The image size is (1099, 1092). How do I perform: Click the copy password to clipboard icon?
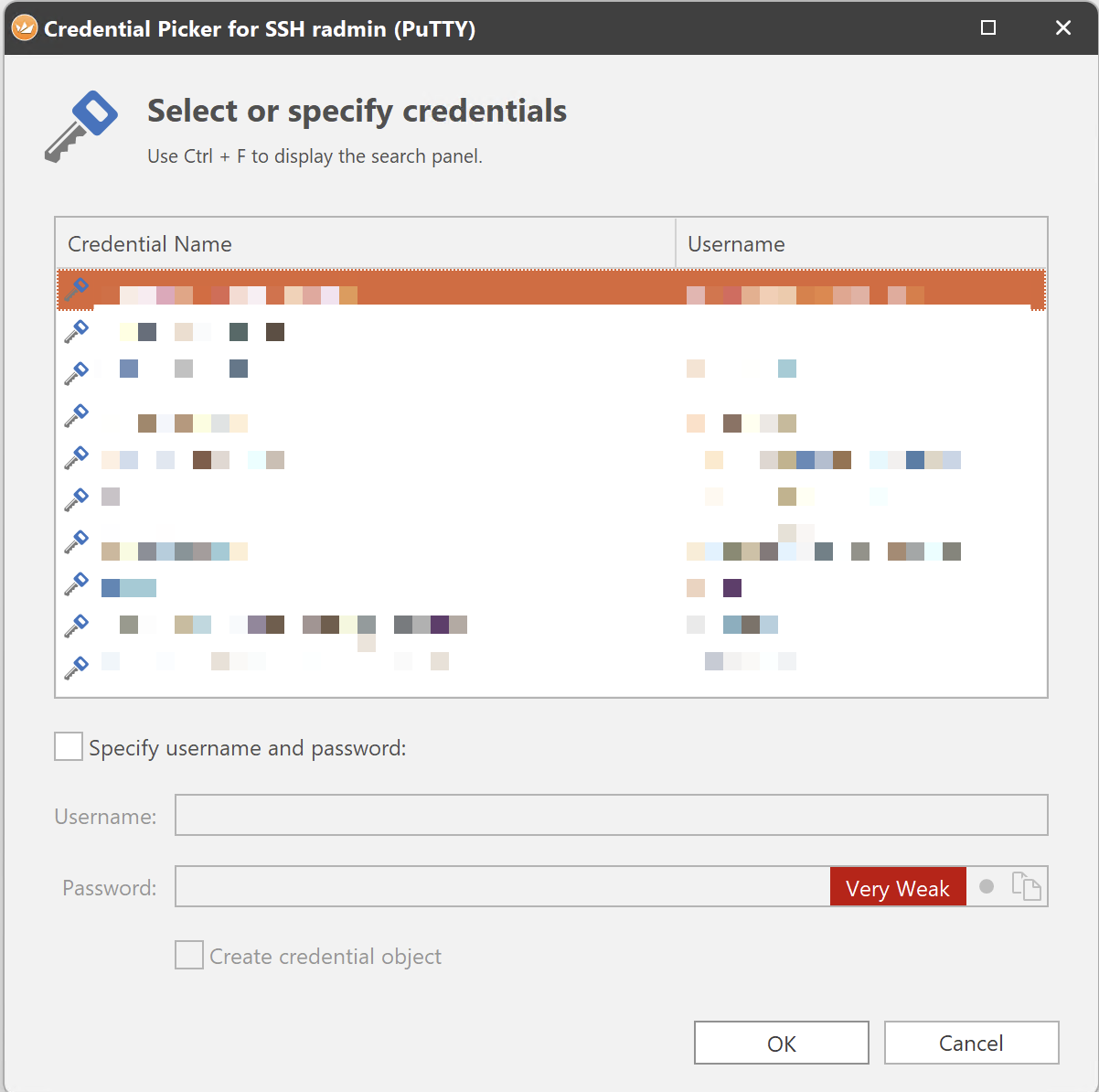point(1026,886)
